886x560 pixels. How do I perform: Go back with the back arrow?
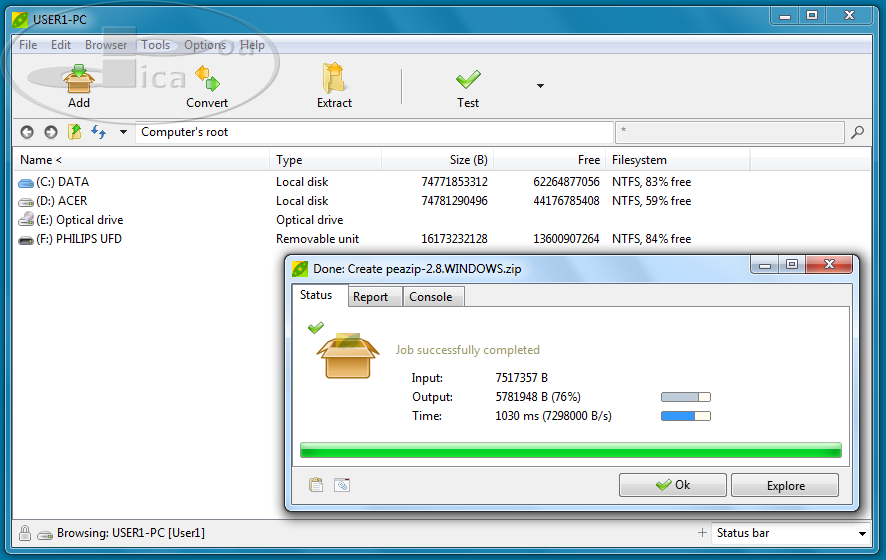coord(27,132)
